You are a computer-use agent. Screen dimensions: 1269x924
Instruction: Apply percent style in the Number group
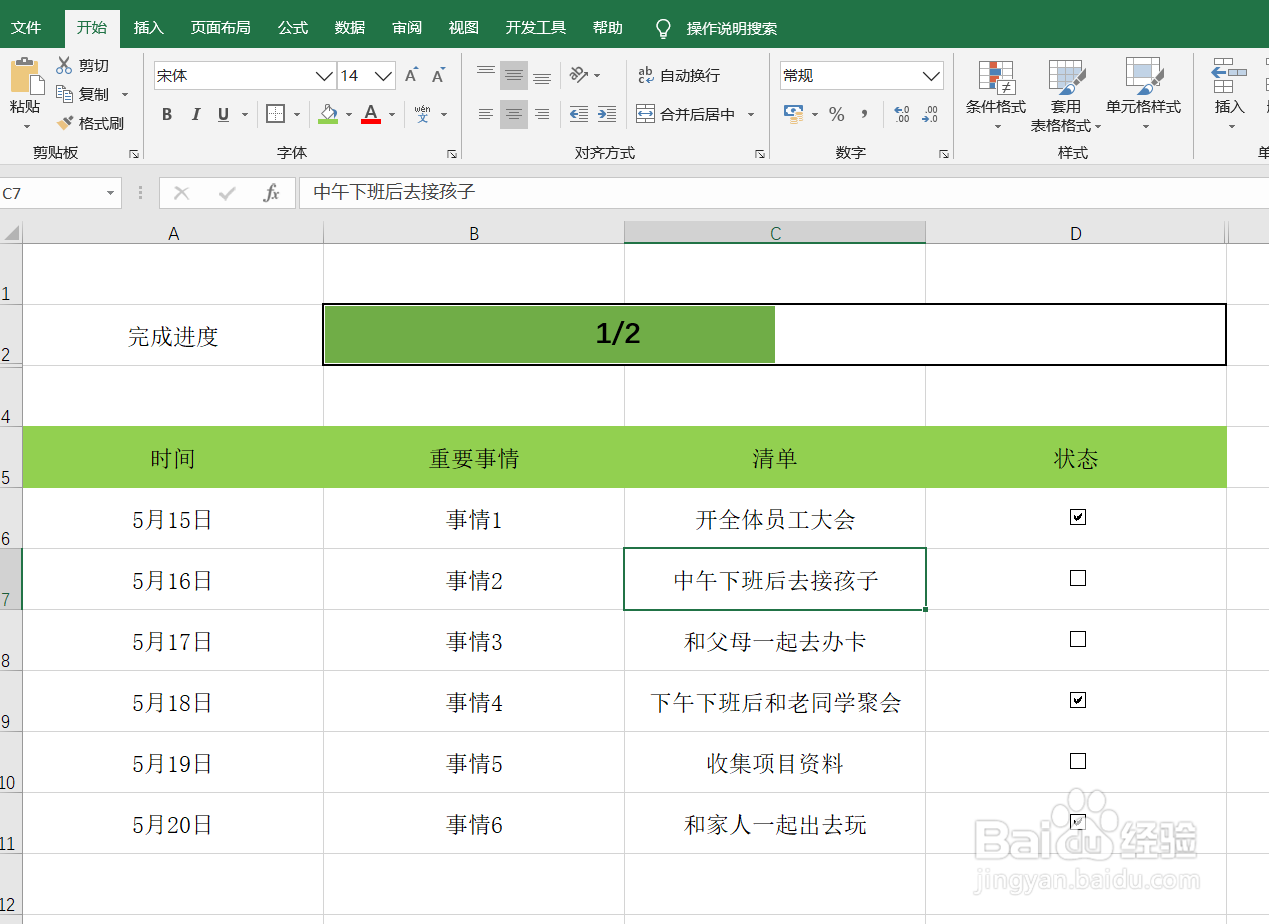click(836, 114)
